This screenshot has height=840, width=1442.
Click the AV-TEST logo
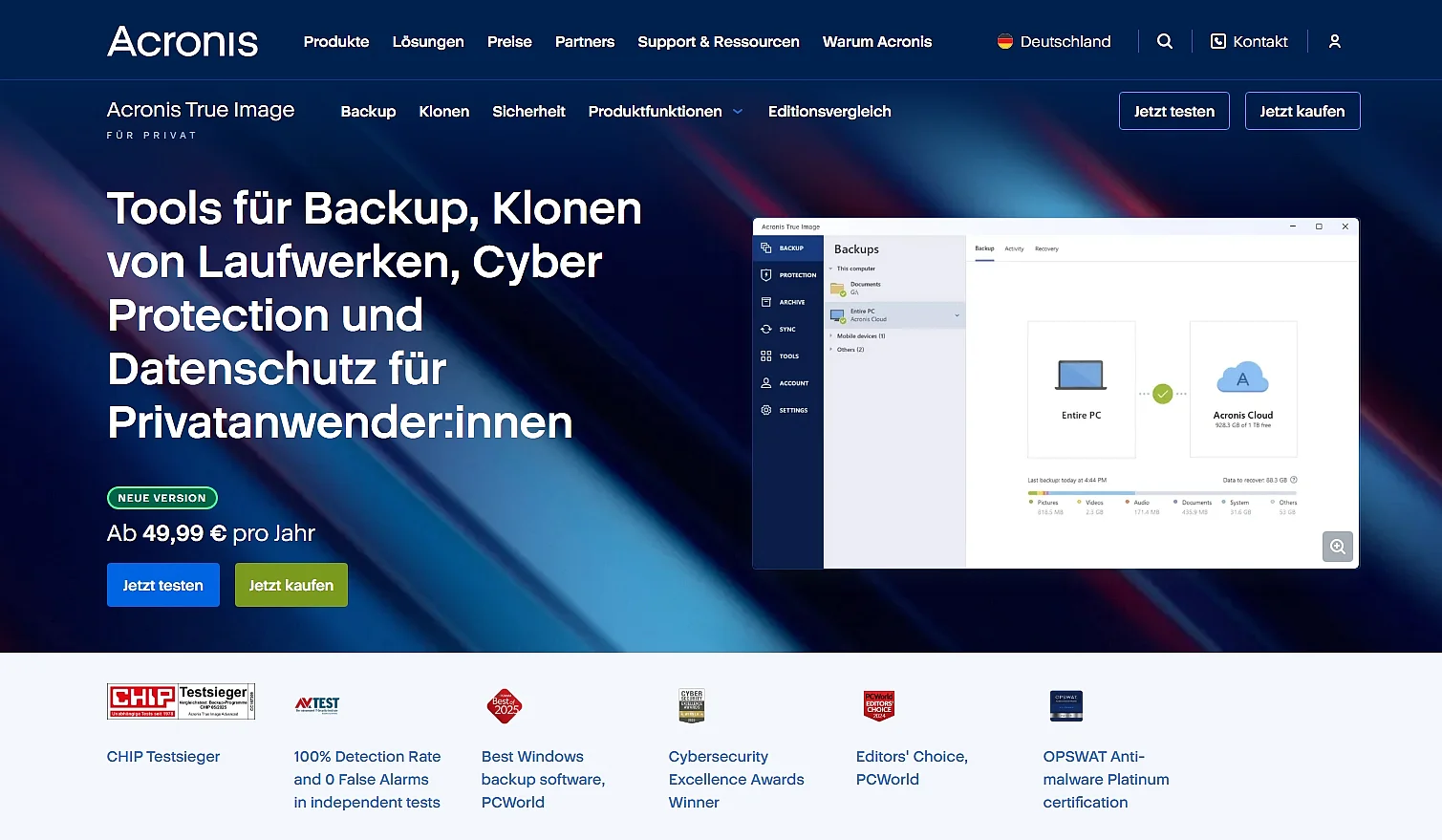[x=317, y=704]
